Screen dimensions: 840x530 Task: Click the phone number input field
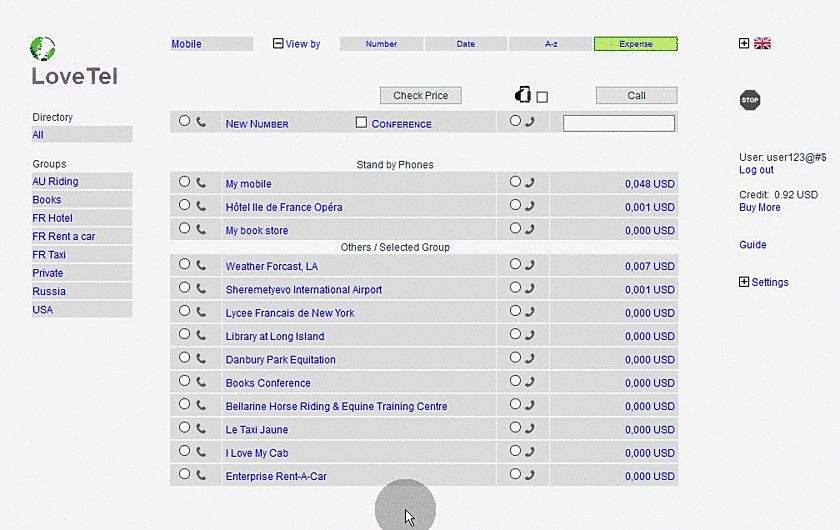(x=619, y=124)
